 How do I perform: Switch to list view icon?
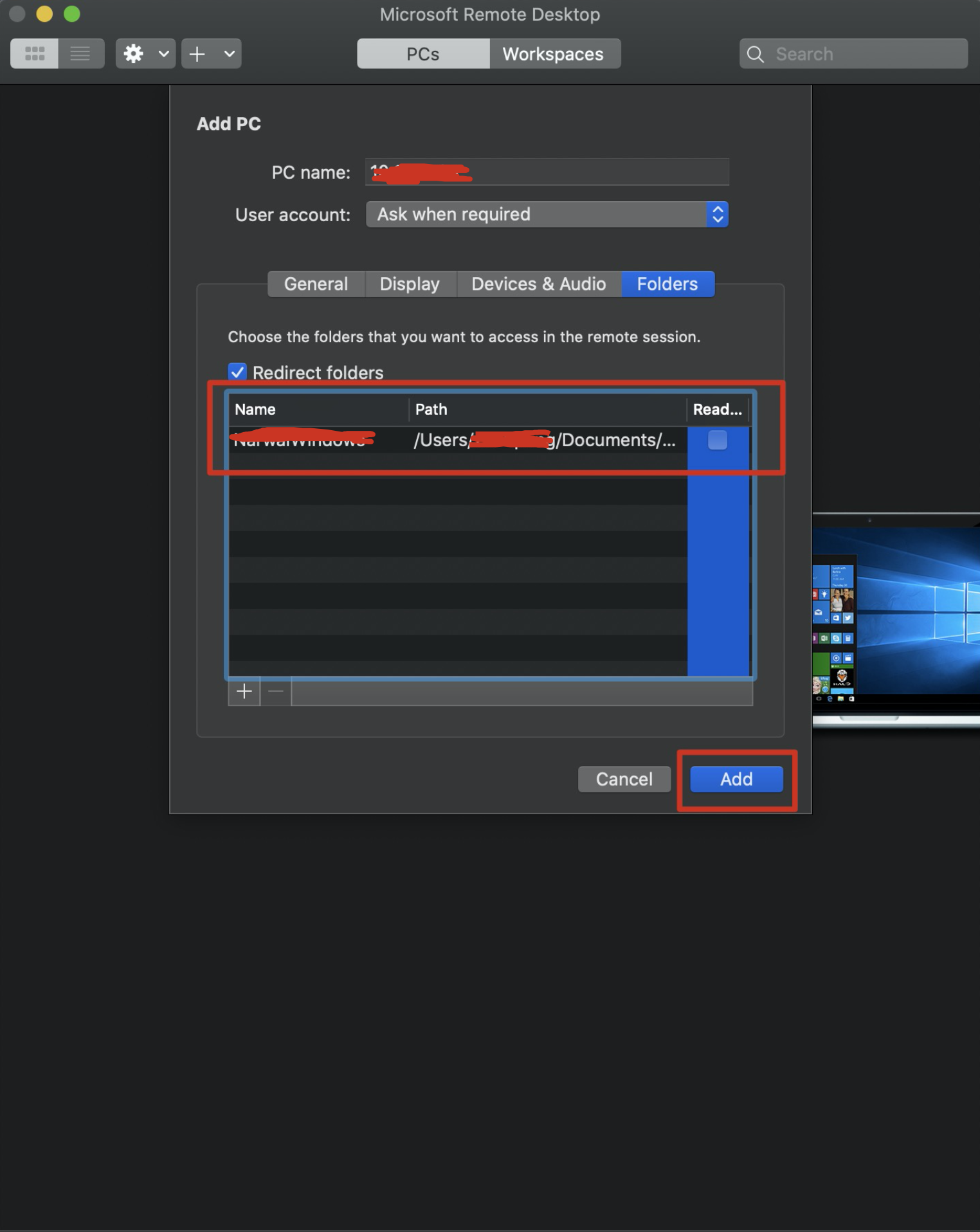[x=81, y=53]
